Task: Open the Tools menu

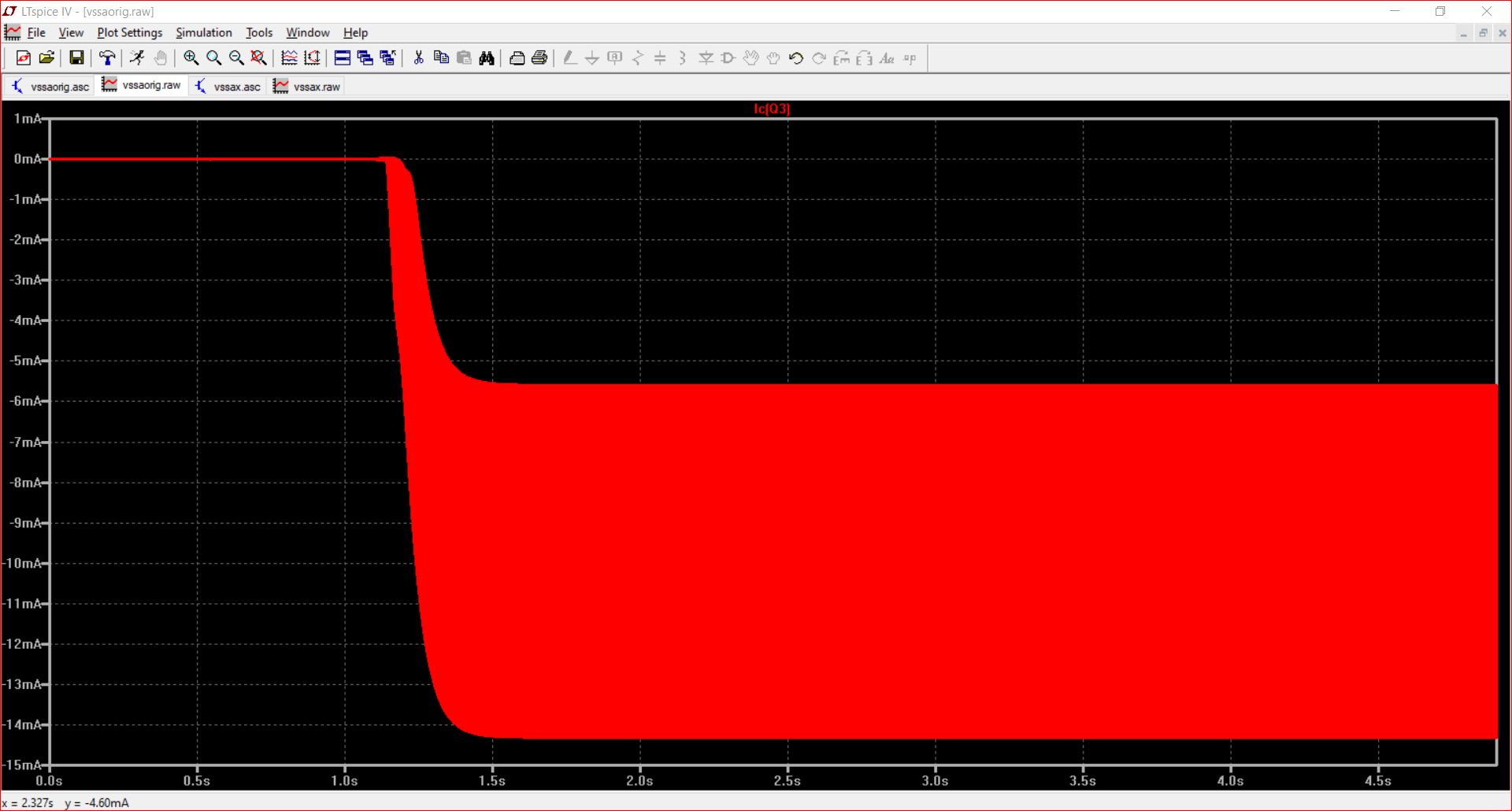Action: coord(259,32)
